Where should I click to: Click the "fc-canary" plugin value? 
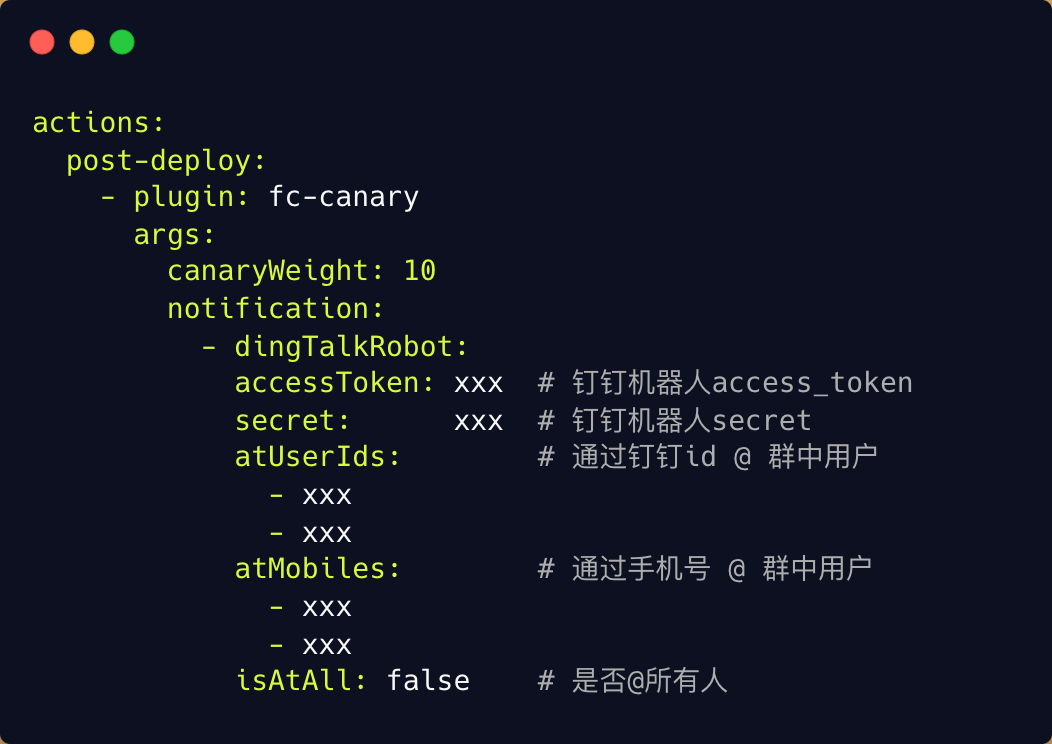click(x=343, y=197)
